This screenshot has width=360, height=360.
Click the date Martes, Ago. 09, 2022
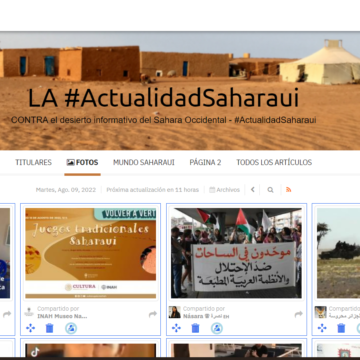66,190
